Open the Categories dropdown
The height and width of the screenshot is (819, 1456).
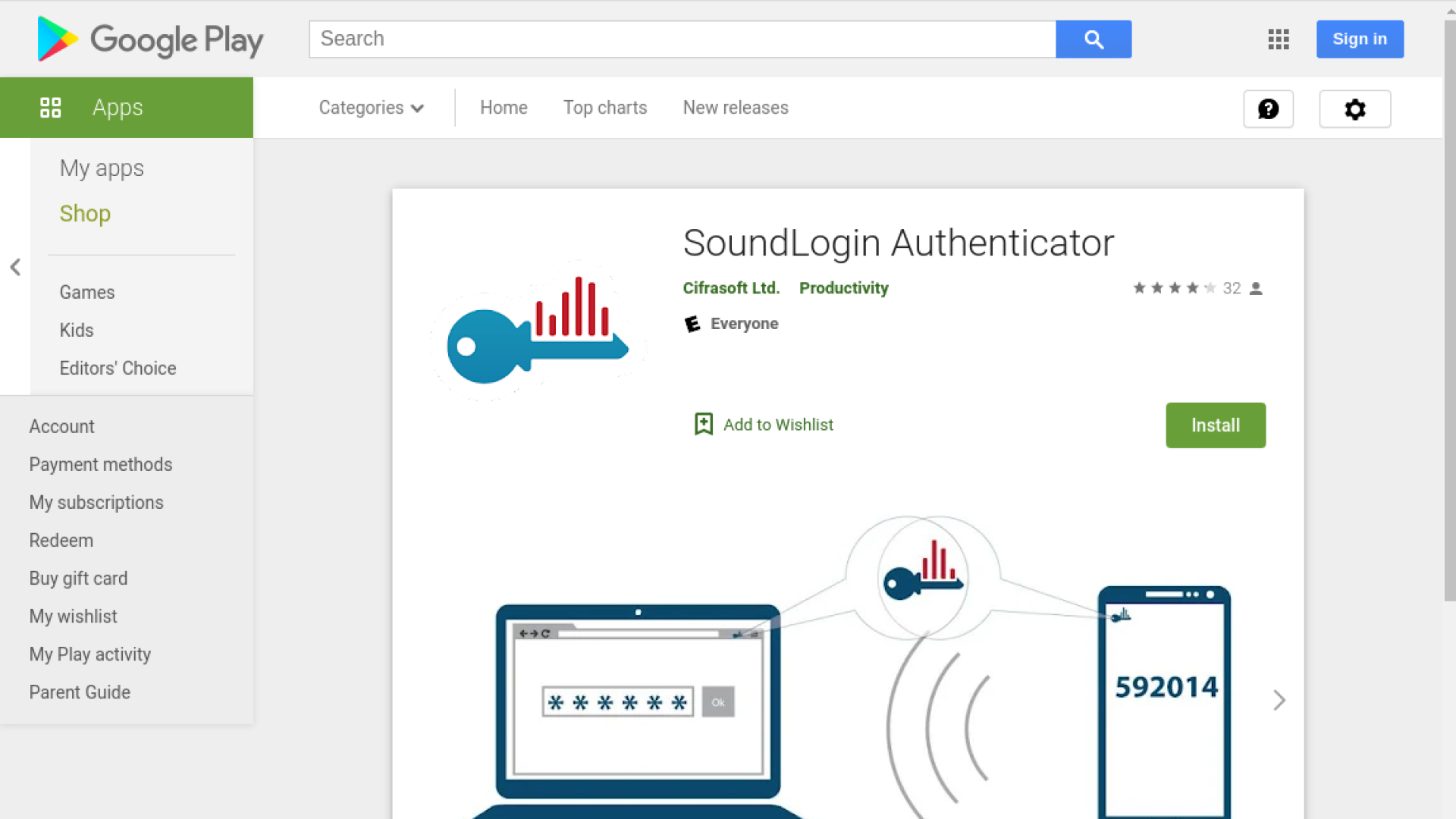[x=371, y=108]
